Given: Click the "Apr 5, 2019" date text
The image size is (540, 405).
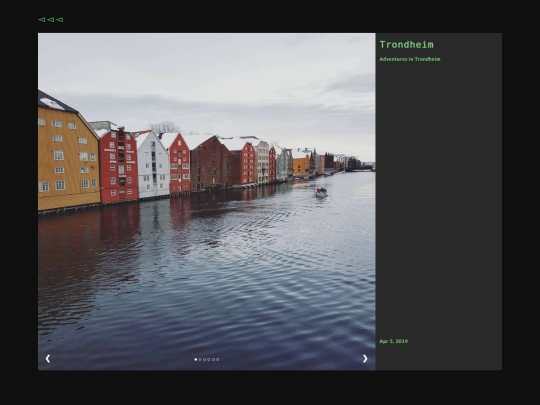Looking at the screenshot, I should click(394, 341).
